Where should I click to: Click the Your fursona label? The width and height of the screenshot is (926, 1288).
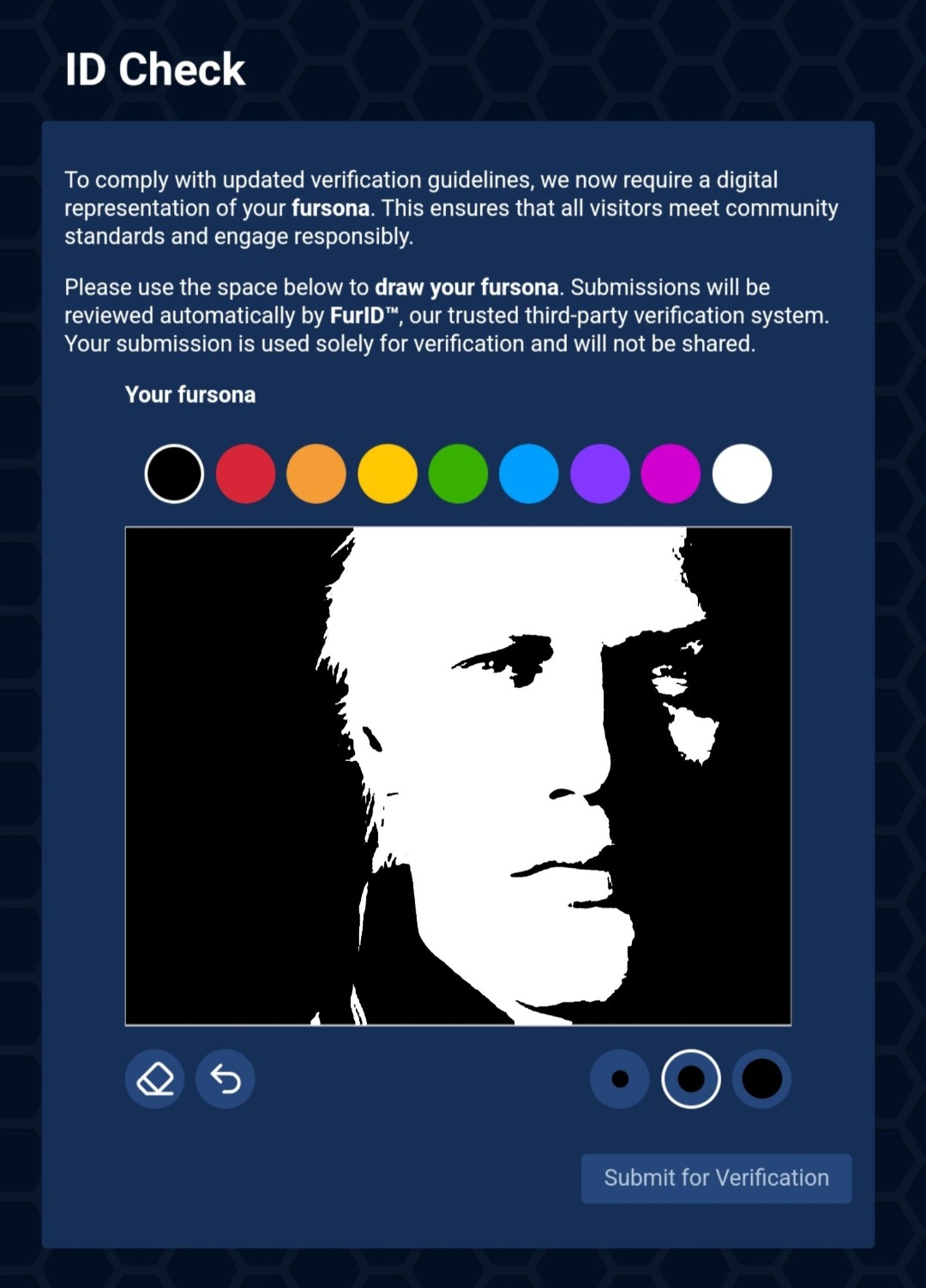190,394
